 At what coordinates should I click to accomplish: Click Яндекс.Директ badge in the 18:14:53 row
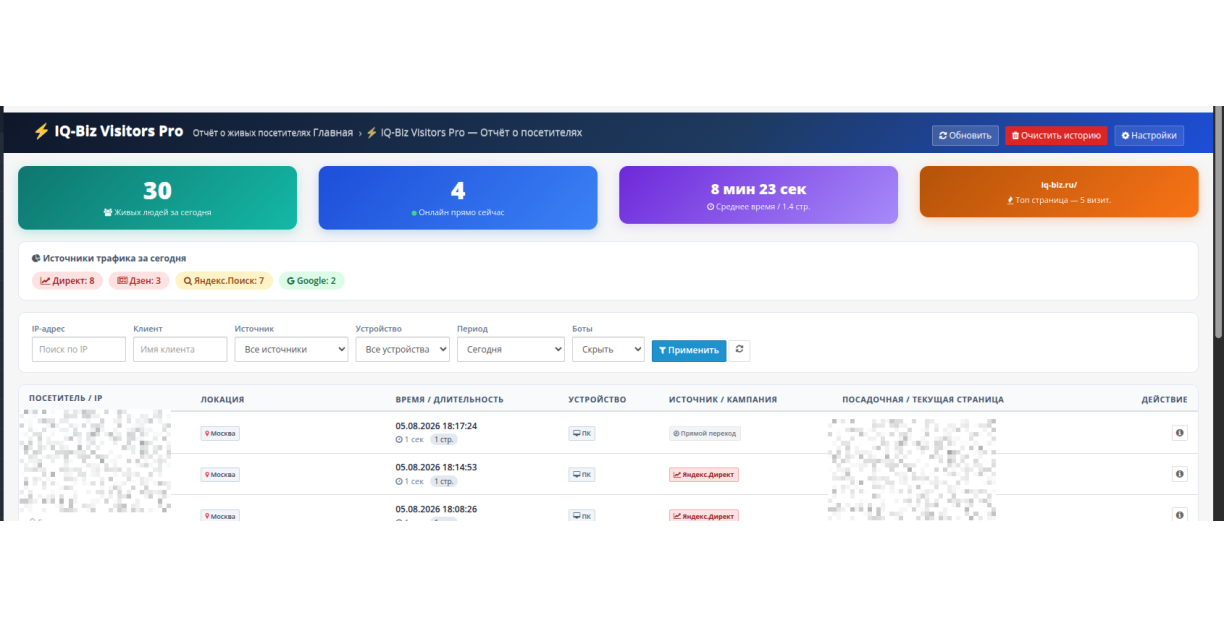tap(704, 475)
